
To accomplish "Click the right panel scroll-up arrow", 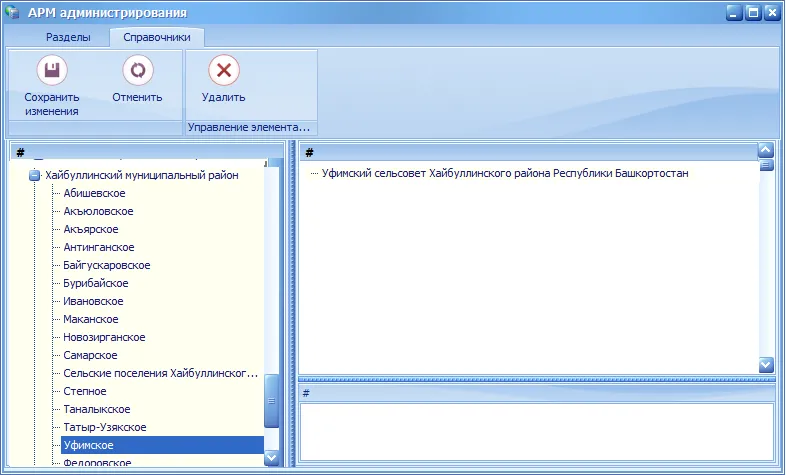I will (x=766, y=150).
